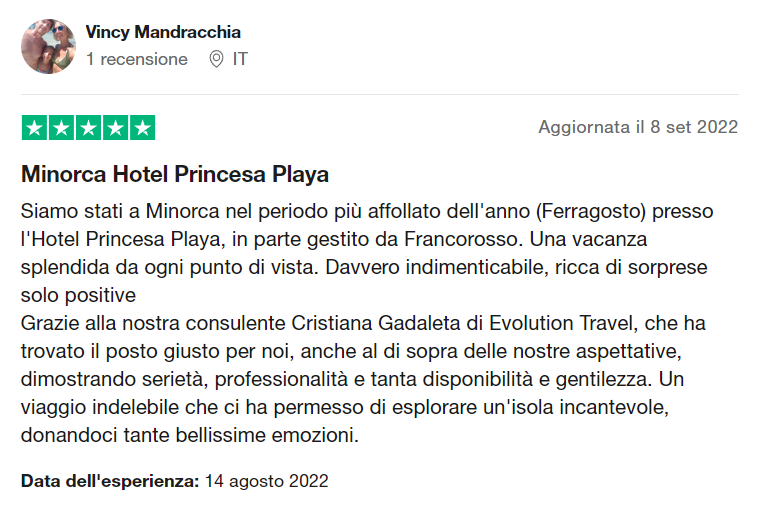Click the fifth green star
This screenshot has height=505, width=757.
(x=142, y=128)
